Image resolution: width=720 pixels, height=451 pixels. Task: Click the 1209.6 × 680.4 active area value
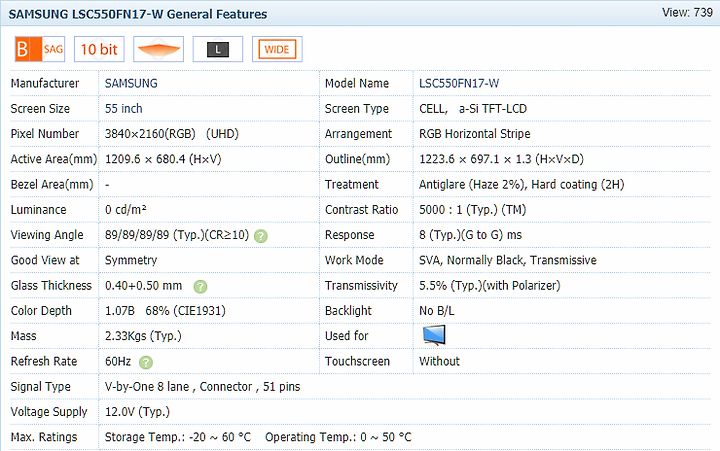pos(163,159)
